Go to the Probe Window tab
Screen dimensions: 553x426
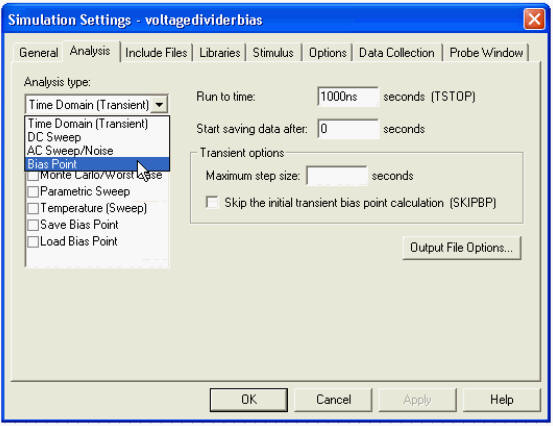(x=486, y=53)
